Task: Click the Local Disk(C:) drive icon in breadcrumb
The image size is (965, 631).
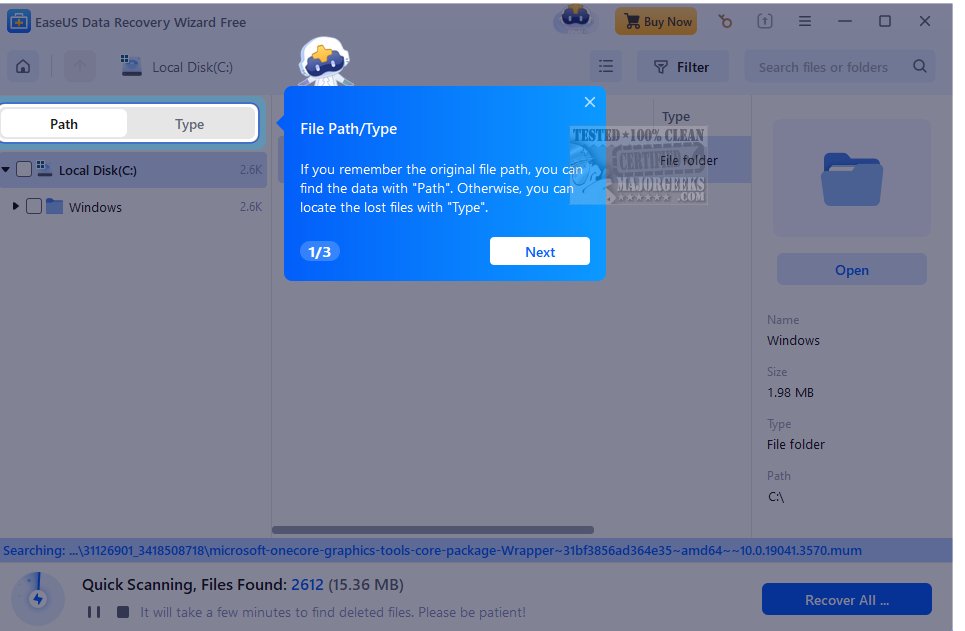Action: click(131, 66)
